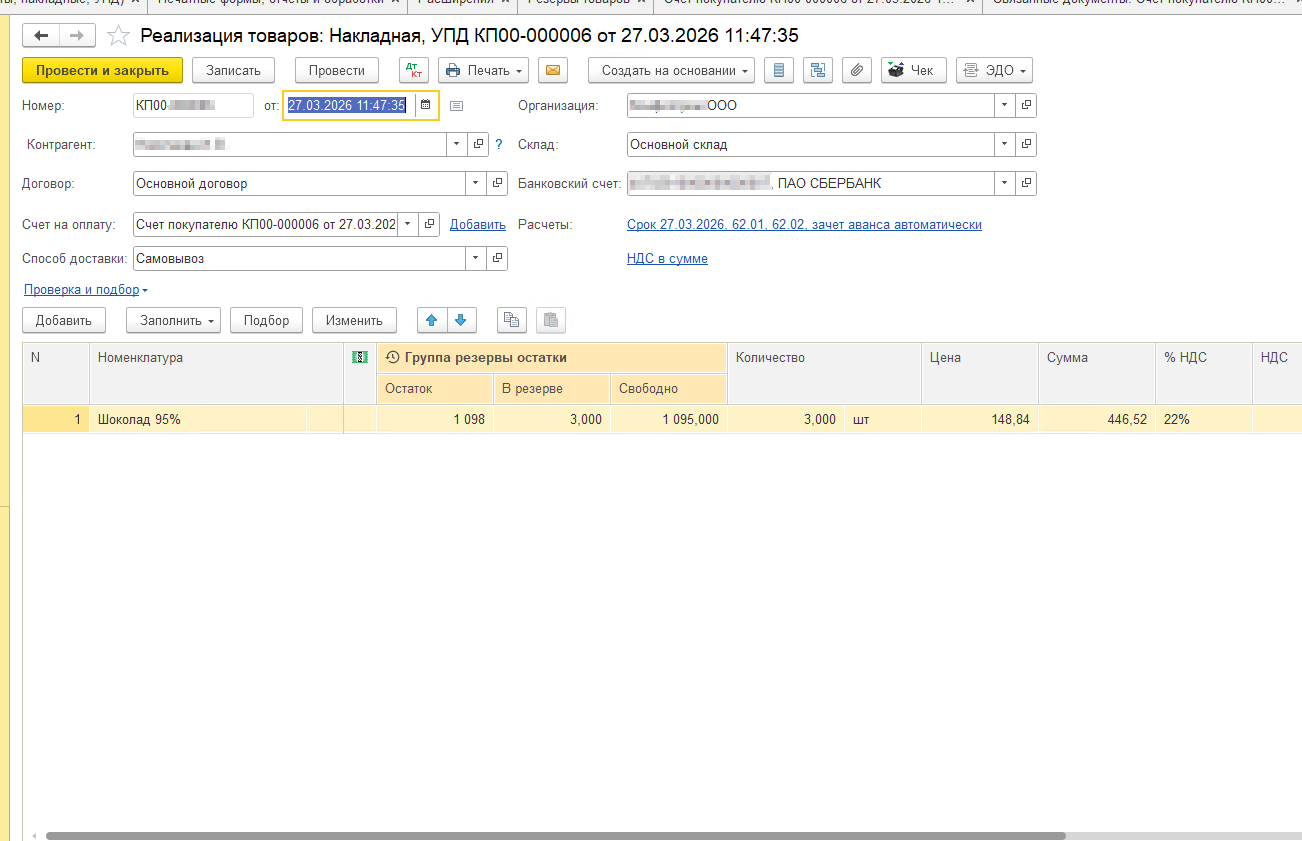
Task: Click the Провести button
Action: [x=337, y=70]
